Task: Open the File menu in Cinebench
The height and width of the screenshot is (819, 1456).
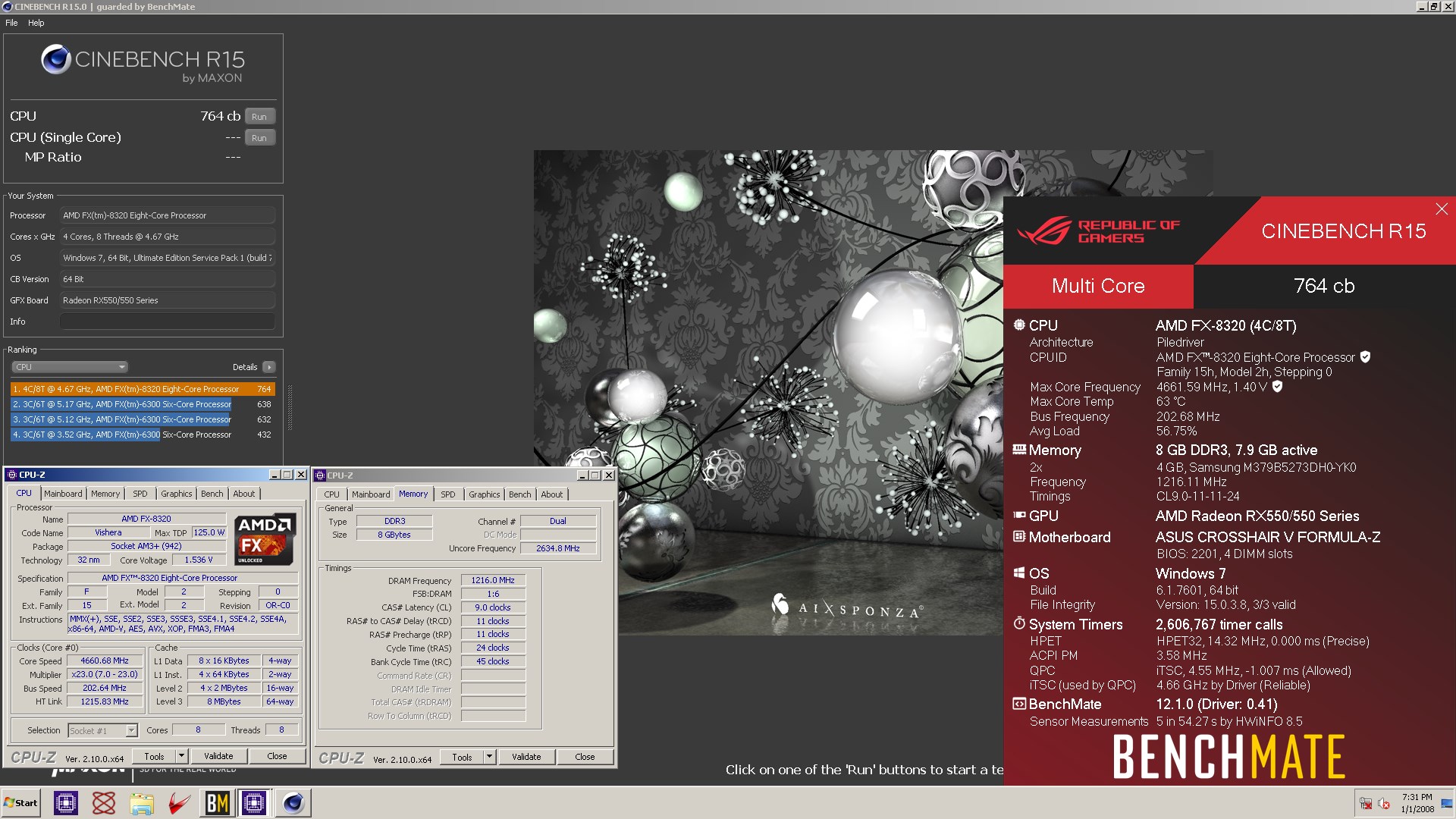Action: click(11, 23)
